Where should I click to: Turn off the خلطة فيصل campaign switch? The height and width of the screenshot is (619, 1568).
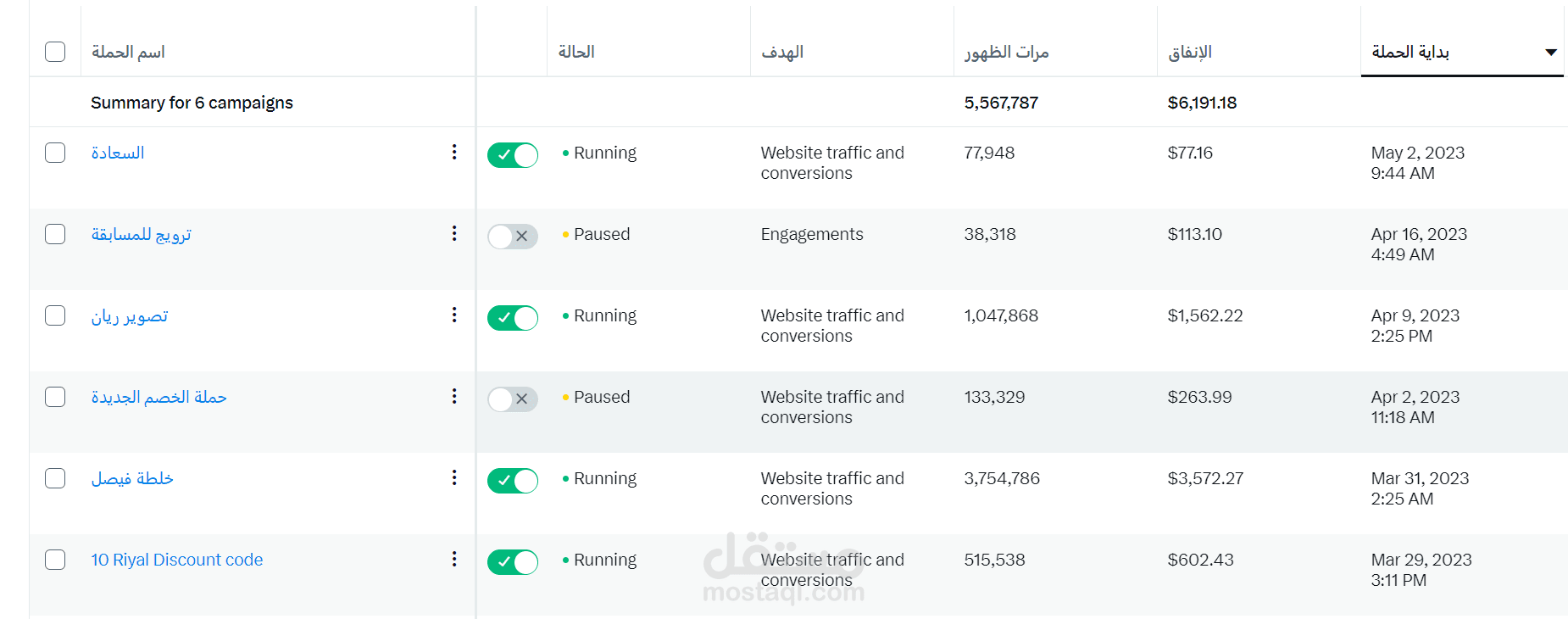click(513, 481)
